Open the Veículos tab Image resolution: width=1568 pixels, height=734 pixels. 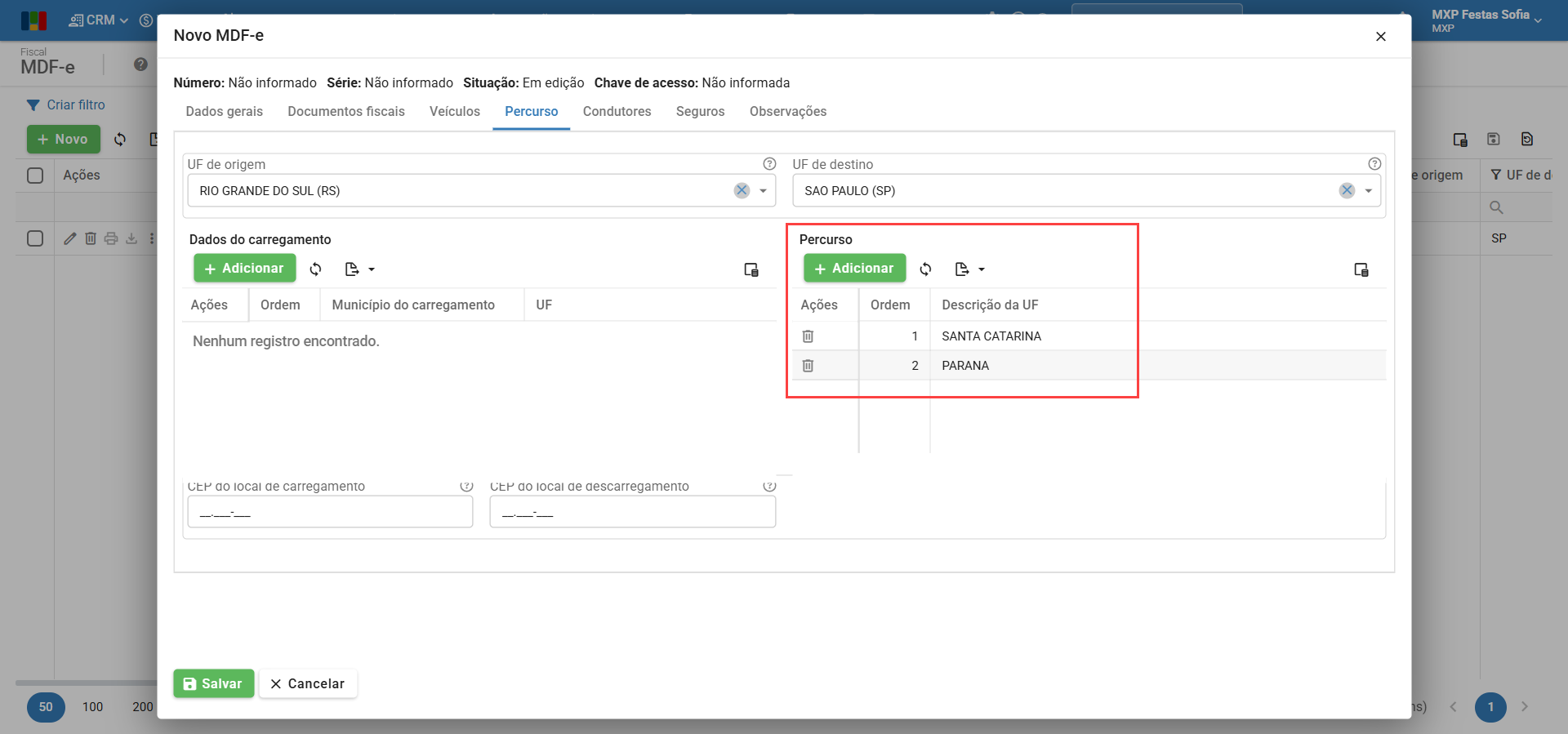pyautogui.click(x=455, y=112)
